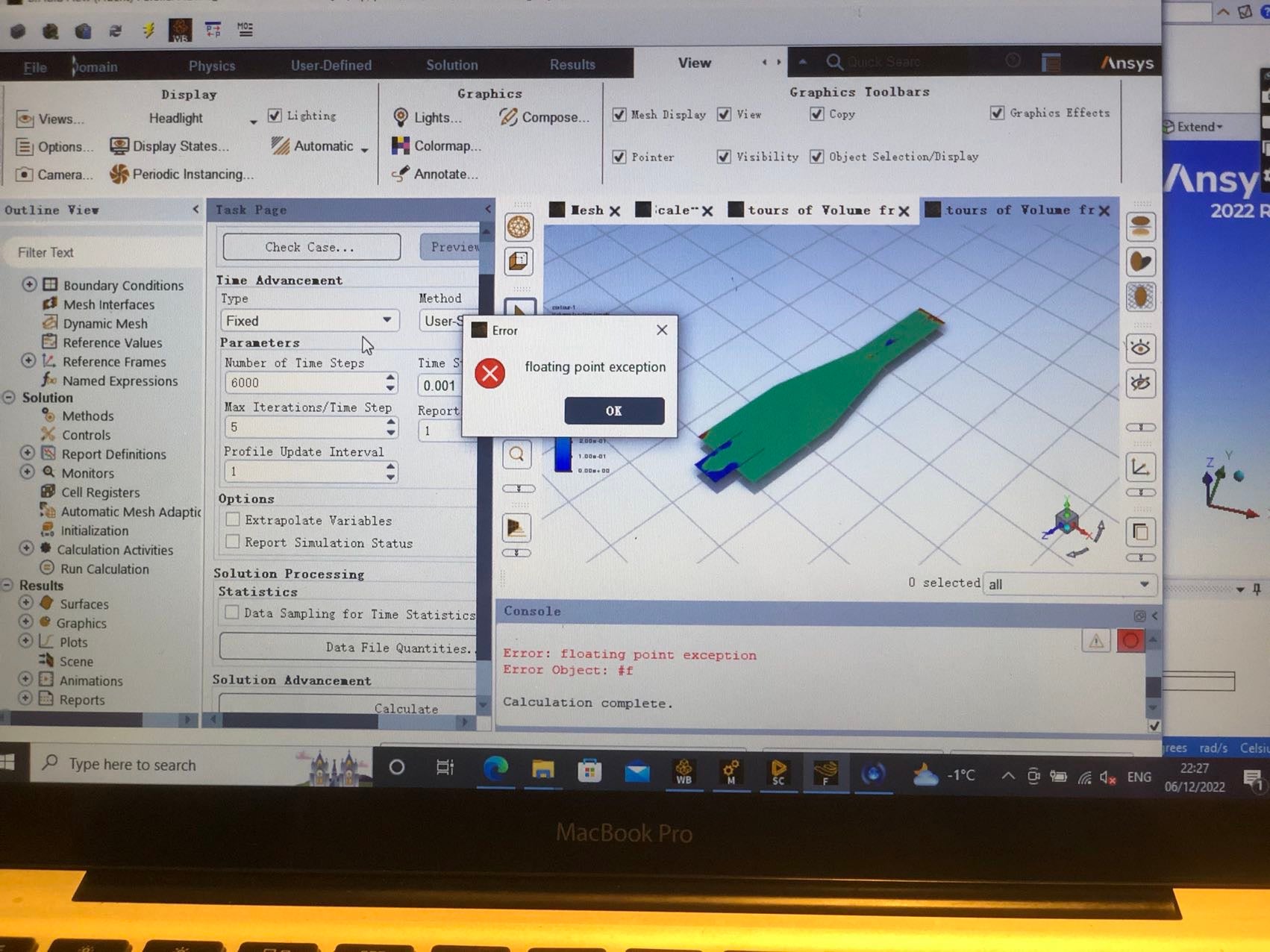Image resolution: width=1270 pixels, height=952 pixels.
Task: Open the Time Advancement Type dropdown
Action: tap(310, 320)
